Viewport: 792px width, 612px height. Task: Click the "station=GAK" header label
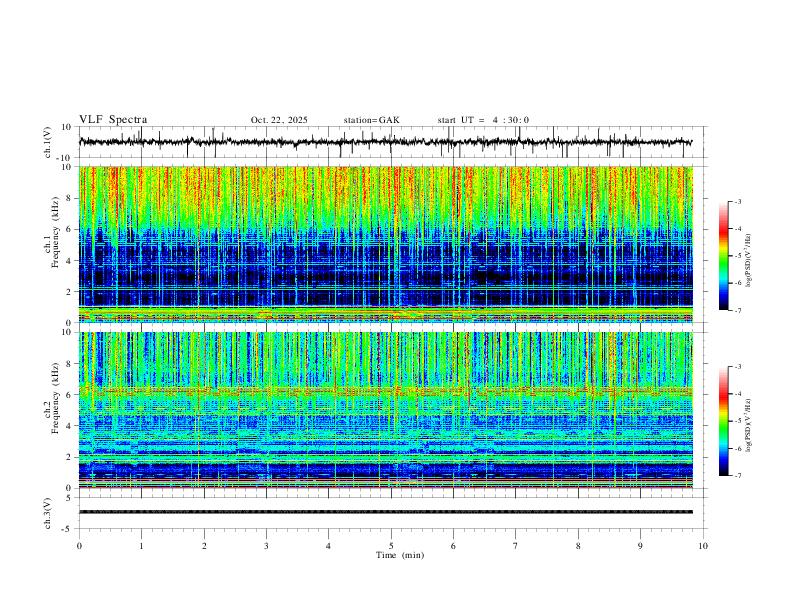point(372,120)
